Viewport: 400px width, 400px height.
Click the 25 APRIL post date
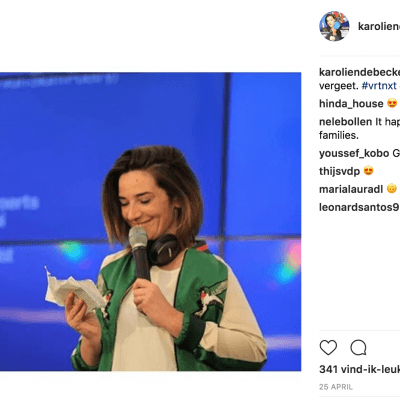pos(336,387)
